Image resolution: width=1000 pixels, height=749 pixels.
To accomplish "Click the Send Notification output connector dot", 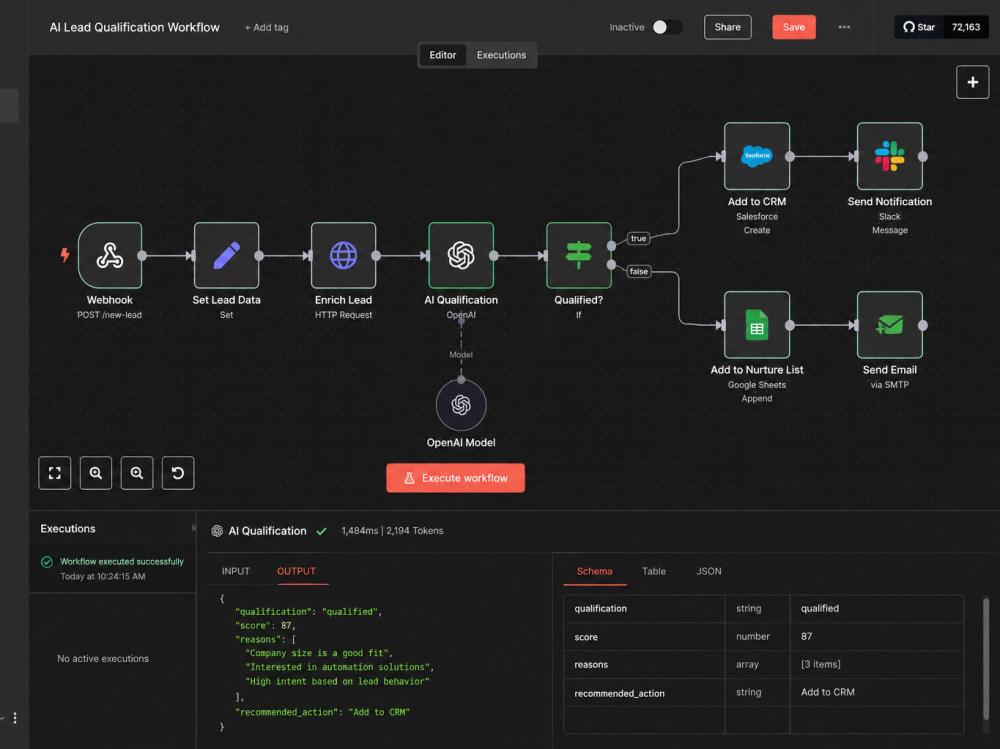I will 923,156.
